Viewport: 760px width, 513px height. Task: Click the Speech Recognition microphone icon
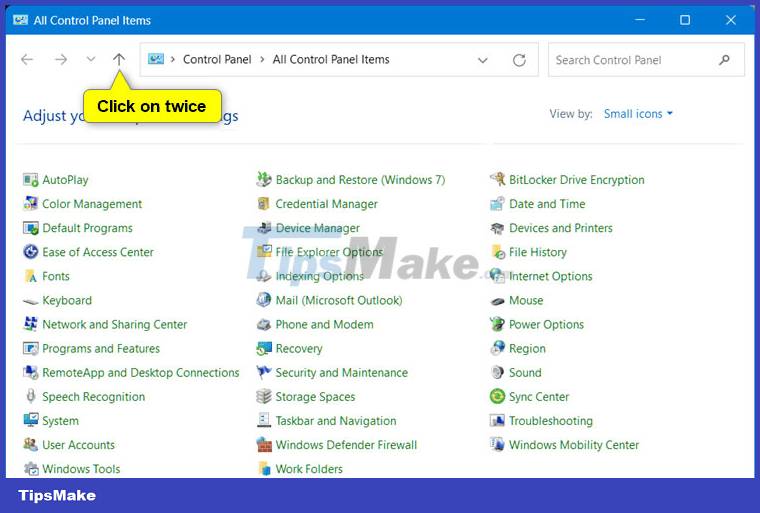[x=31, y=396]
